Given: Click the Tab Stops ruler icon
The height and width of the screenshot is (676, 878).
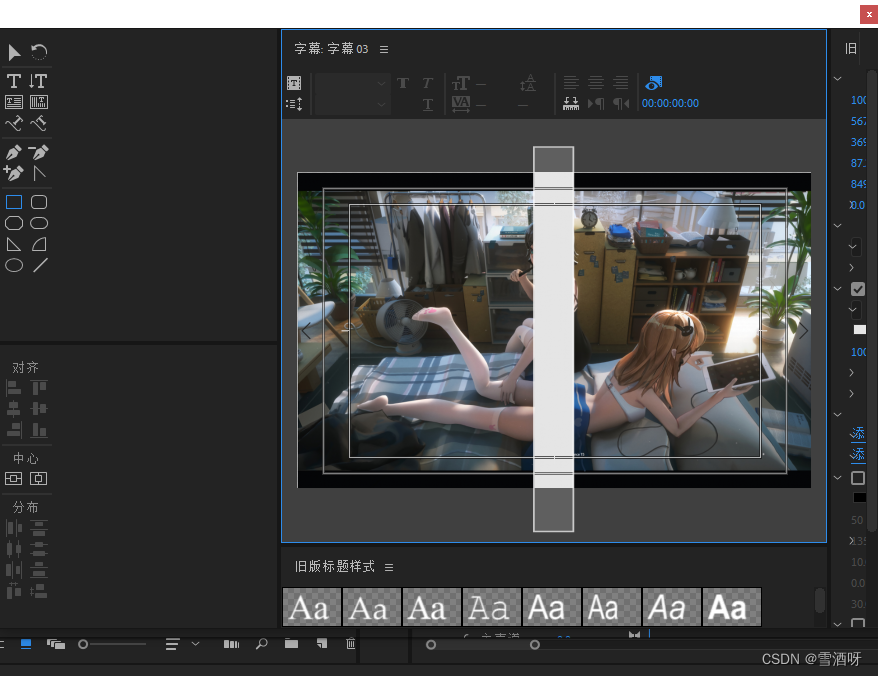Looking at the screenshot, I should coord(571,104).
